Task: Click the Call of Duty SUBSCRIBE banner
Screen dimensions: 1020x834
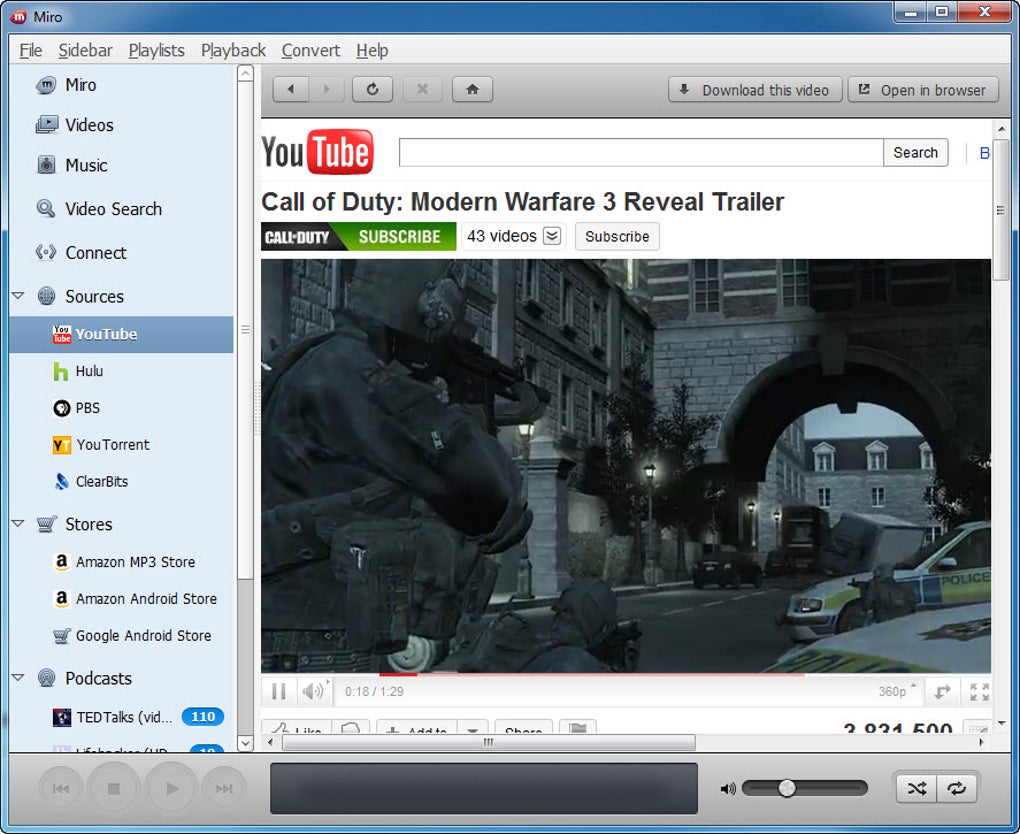Action: pos(358,236)
